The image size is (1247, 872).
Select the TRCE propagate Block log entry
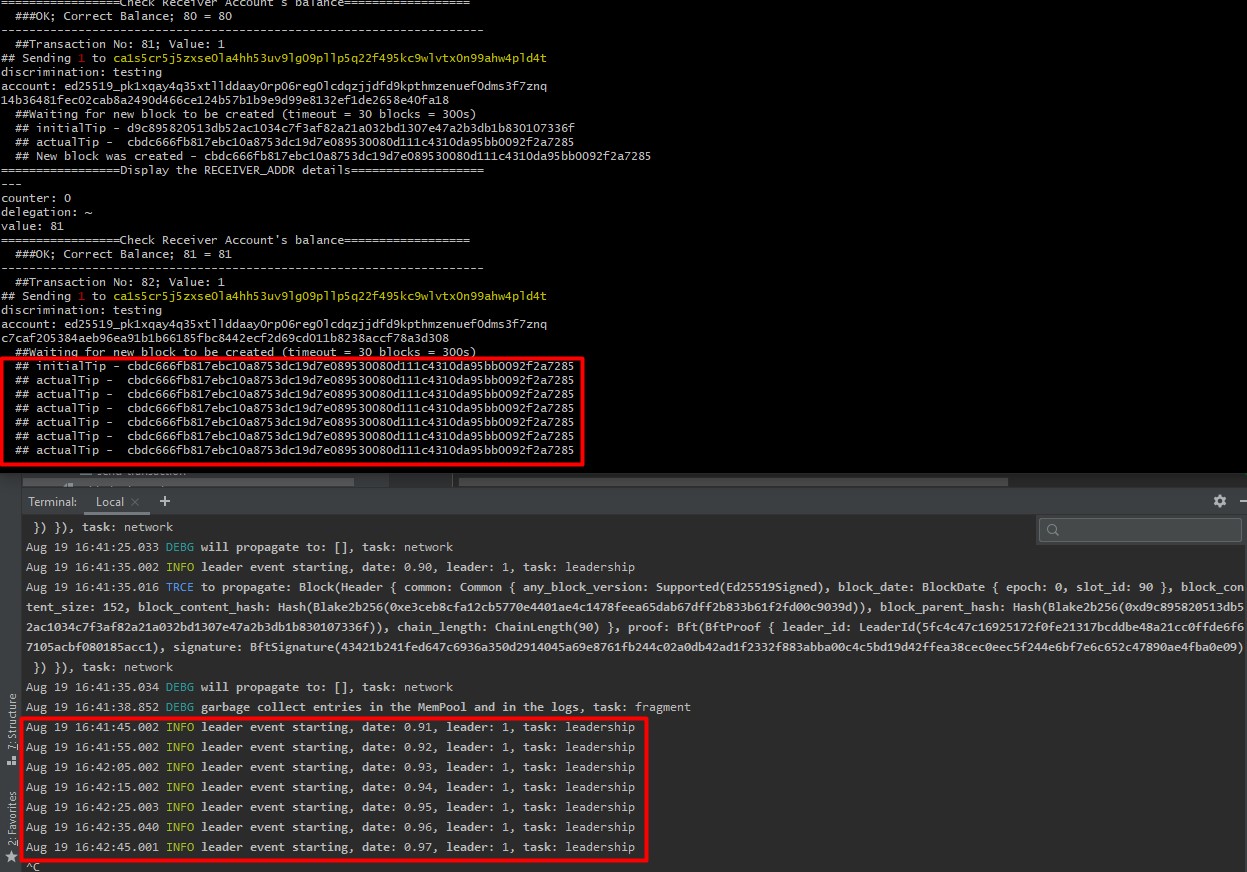coord(400,586)
